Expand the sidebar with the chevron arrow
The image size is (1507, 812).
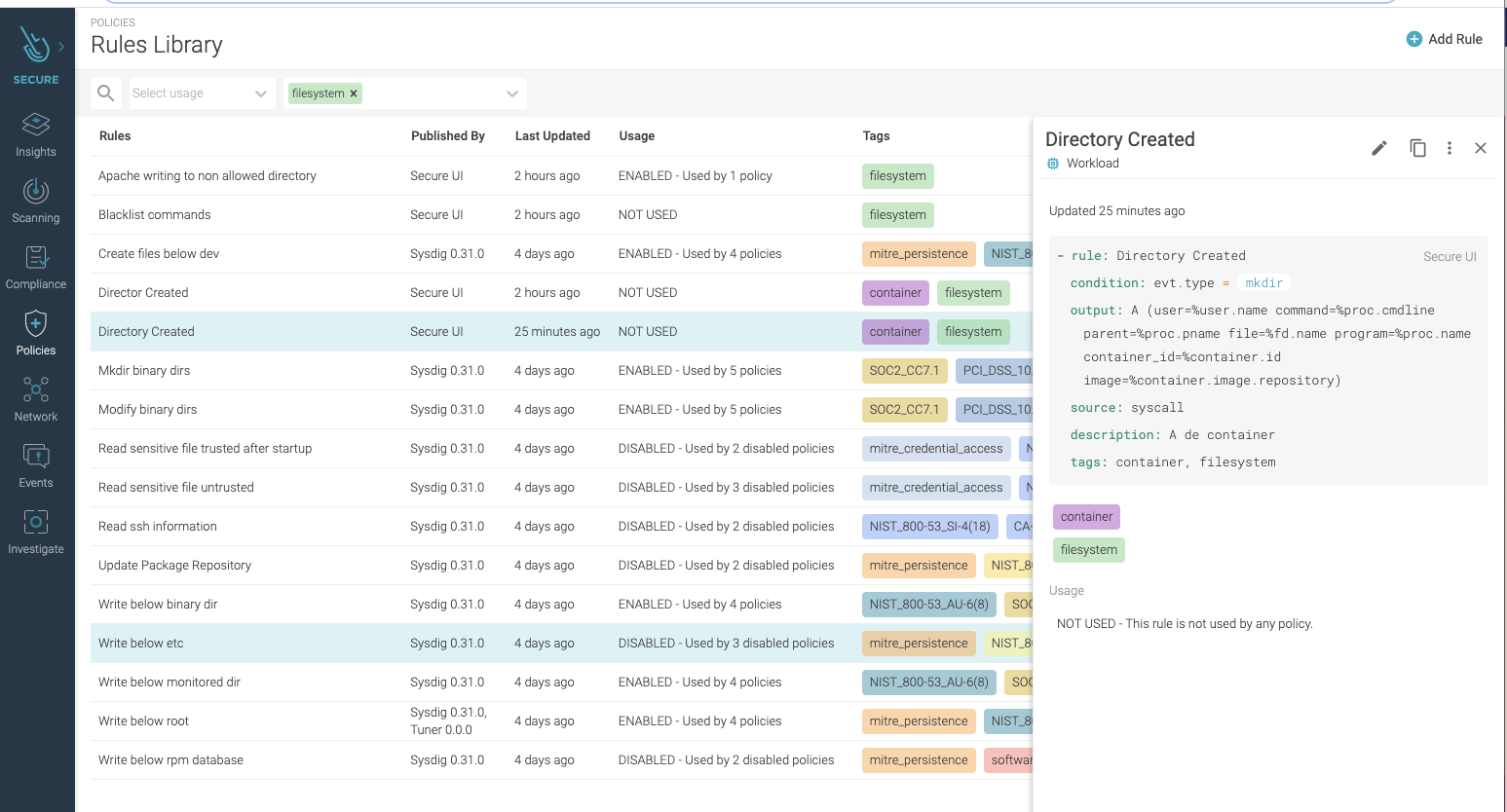(61, 46)
